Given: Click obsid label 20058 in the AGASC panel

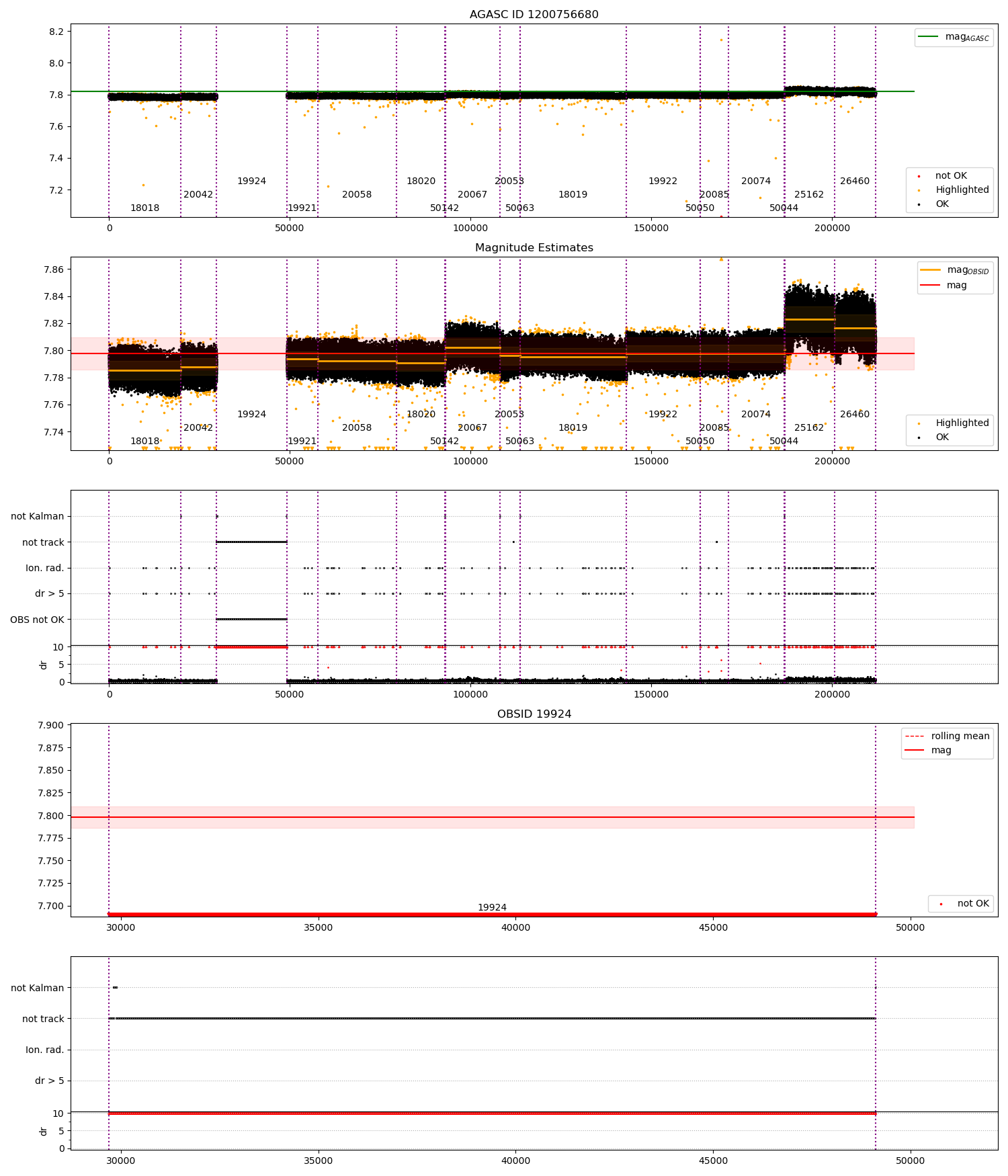Looking at the screenshot, I should 357,195.
